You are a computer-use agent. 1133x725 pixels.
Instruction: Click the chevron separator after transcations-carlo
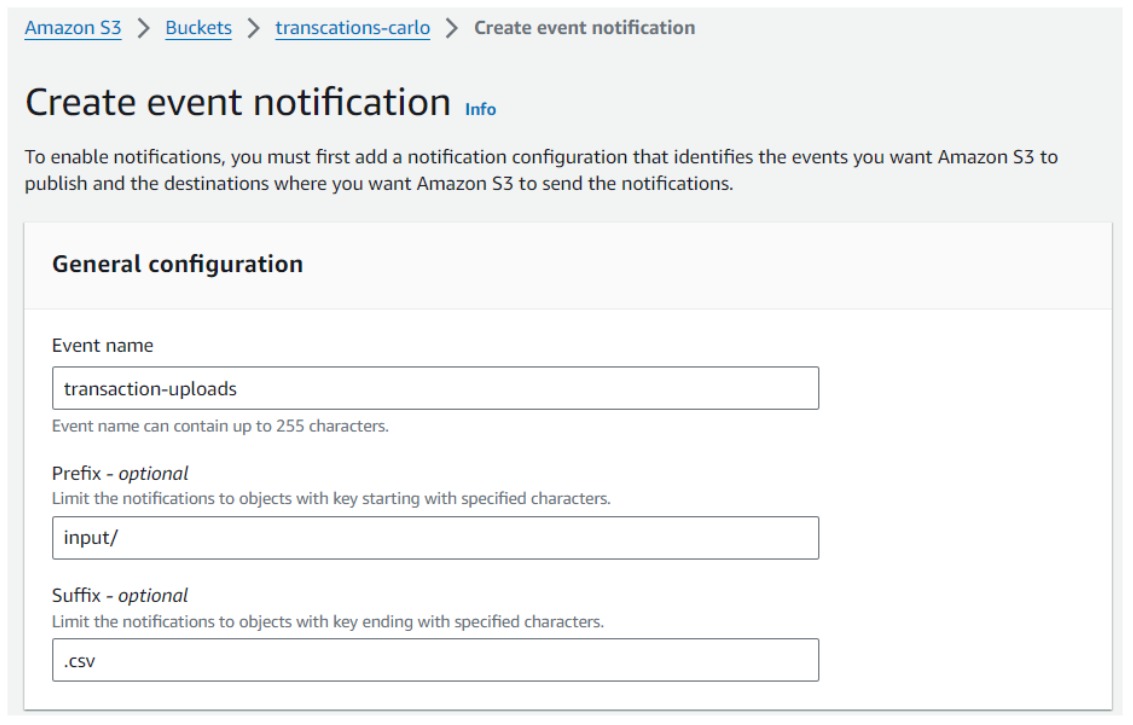452,28
